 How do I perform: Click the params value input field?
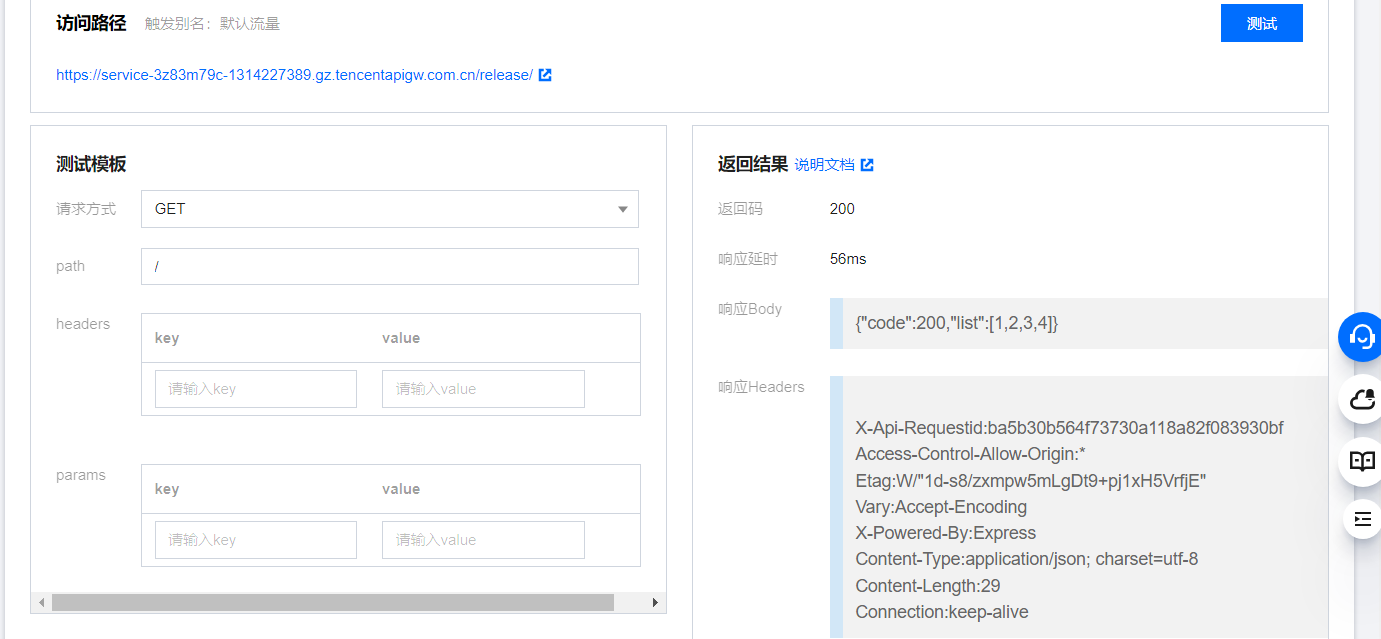point(483,540)
